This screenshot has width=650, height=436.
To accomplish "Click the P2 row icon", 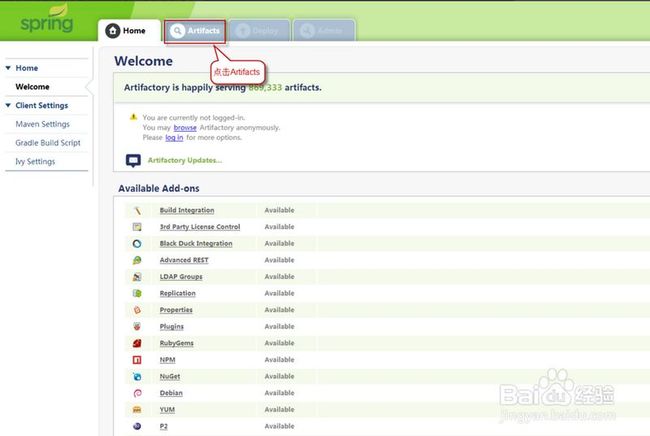I will pos(137,426).
